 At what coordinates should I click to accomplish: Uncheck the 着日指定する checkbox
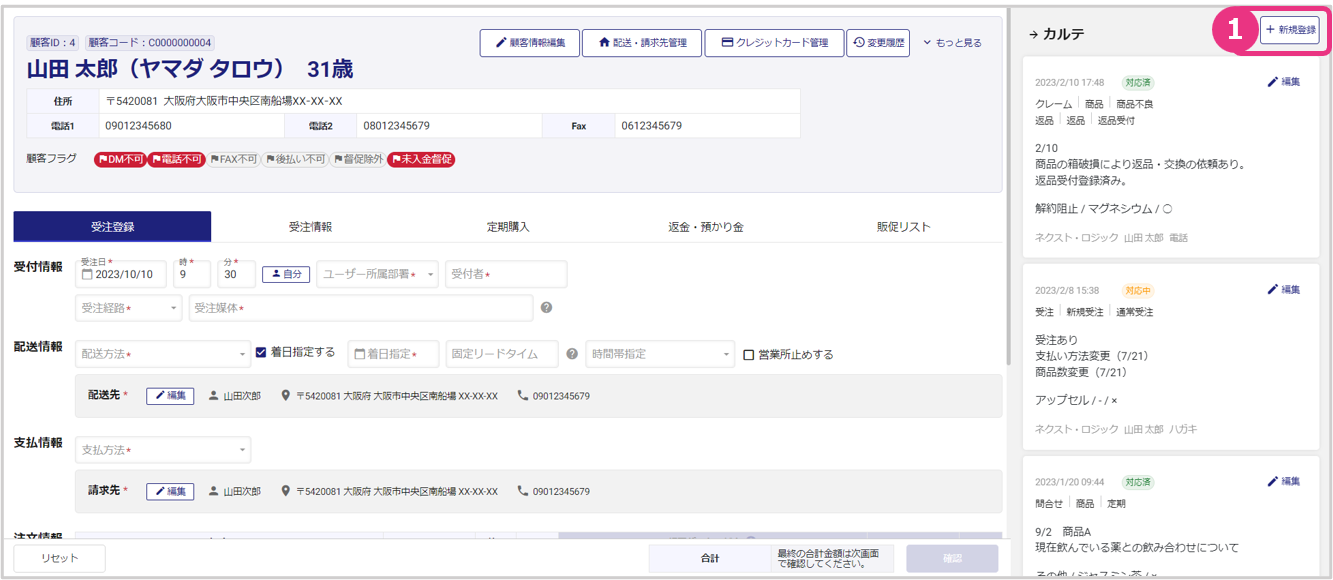[261, 353]
